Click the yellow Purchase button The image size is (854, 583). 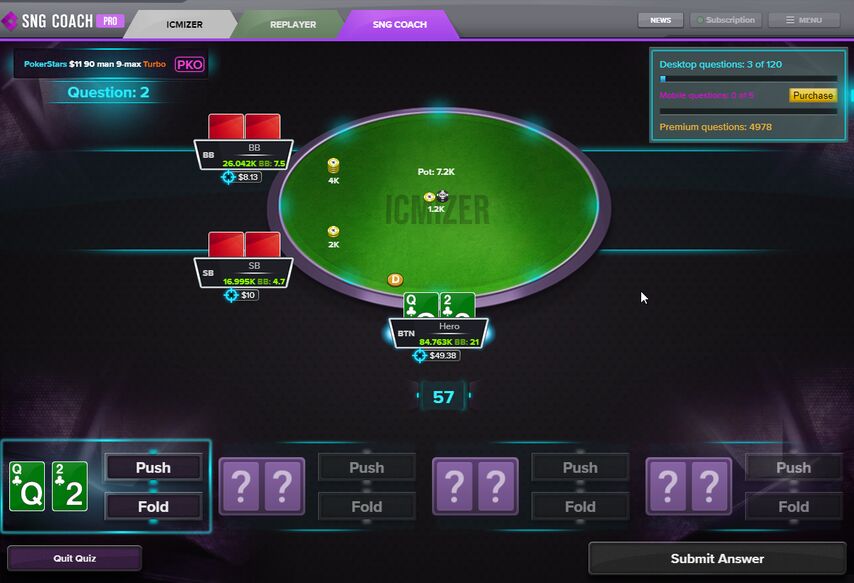point(813,95)
